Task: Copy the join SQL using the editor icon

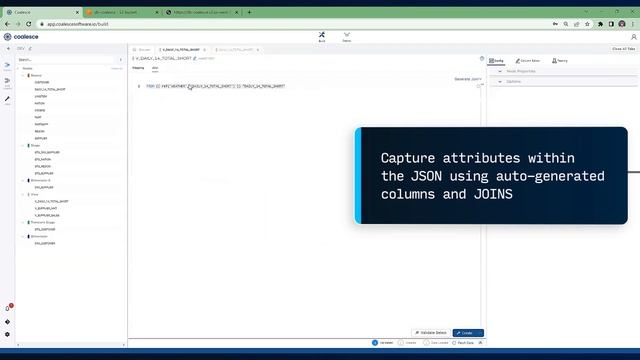Action: (x=478, y=86)
